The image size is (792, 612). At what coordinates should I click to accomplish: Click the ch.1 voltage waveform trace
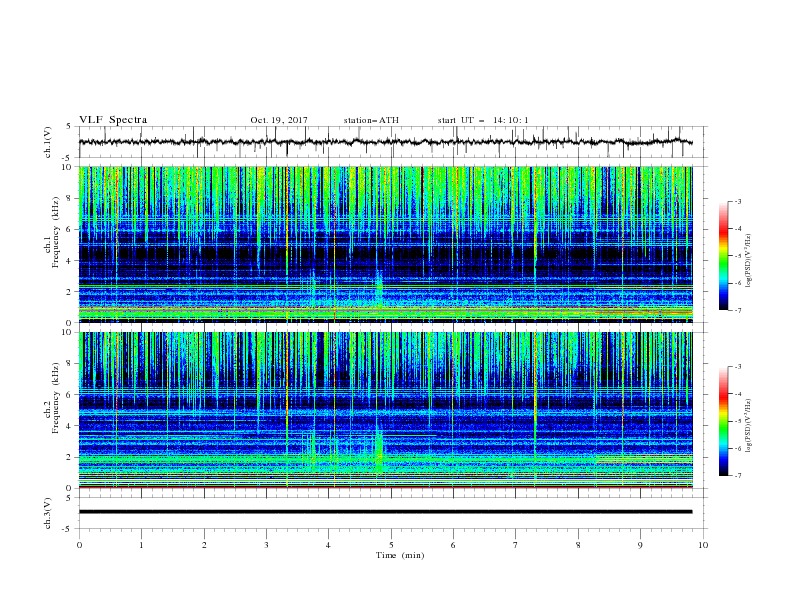(386, 142)
